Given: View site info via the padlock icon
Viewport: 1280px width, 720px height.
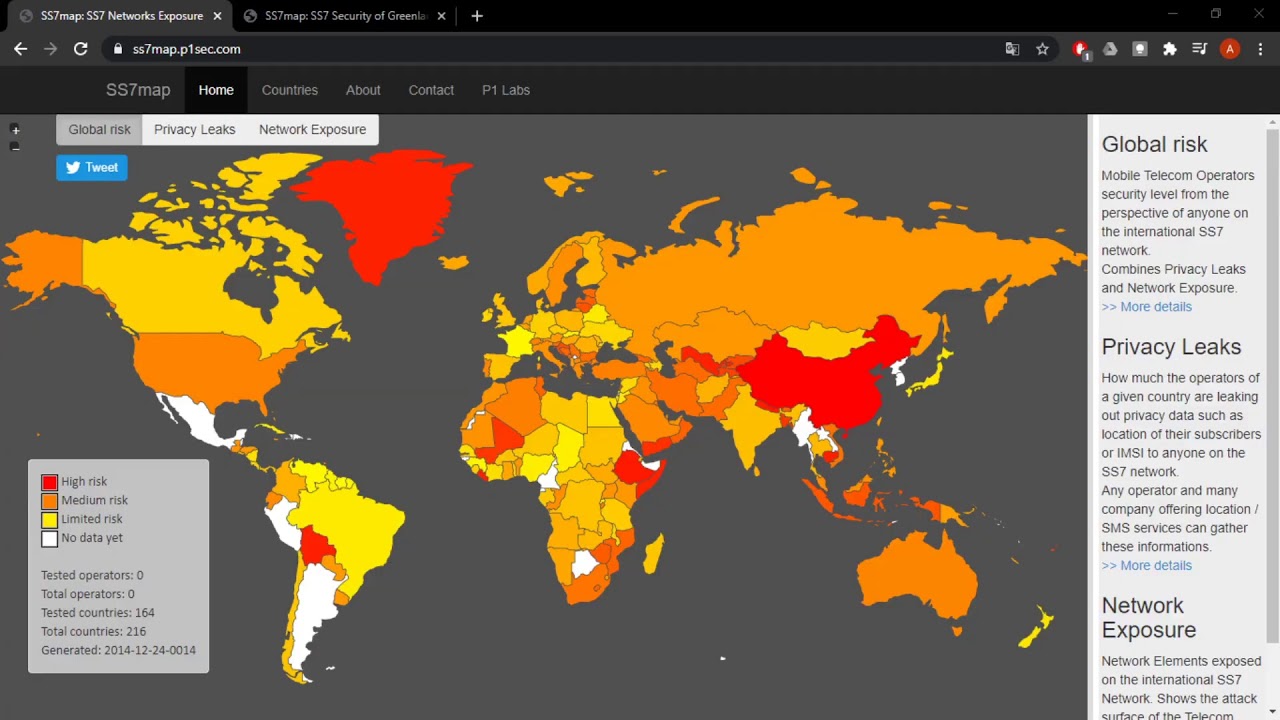Looking at the screenshot, I should 118,49.
